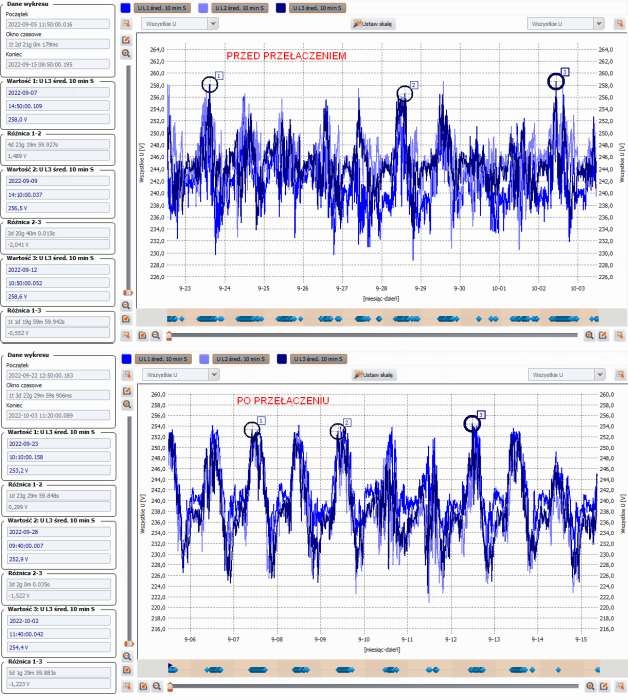Click the upper panel's Koniec end date field
628x700 pixels.
coord(58,64)
